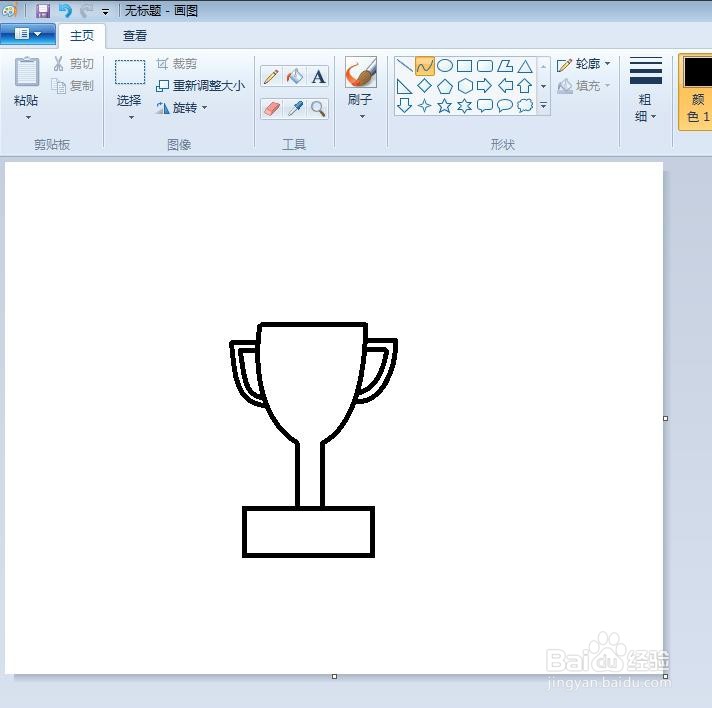Choose the Triangle shape
The width and height of the screenshot is (712, 708).
coord(525,66)
